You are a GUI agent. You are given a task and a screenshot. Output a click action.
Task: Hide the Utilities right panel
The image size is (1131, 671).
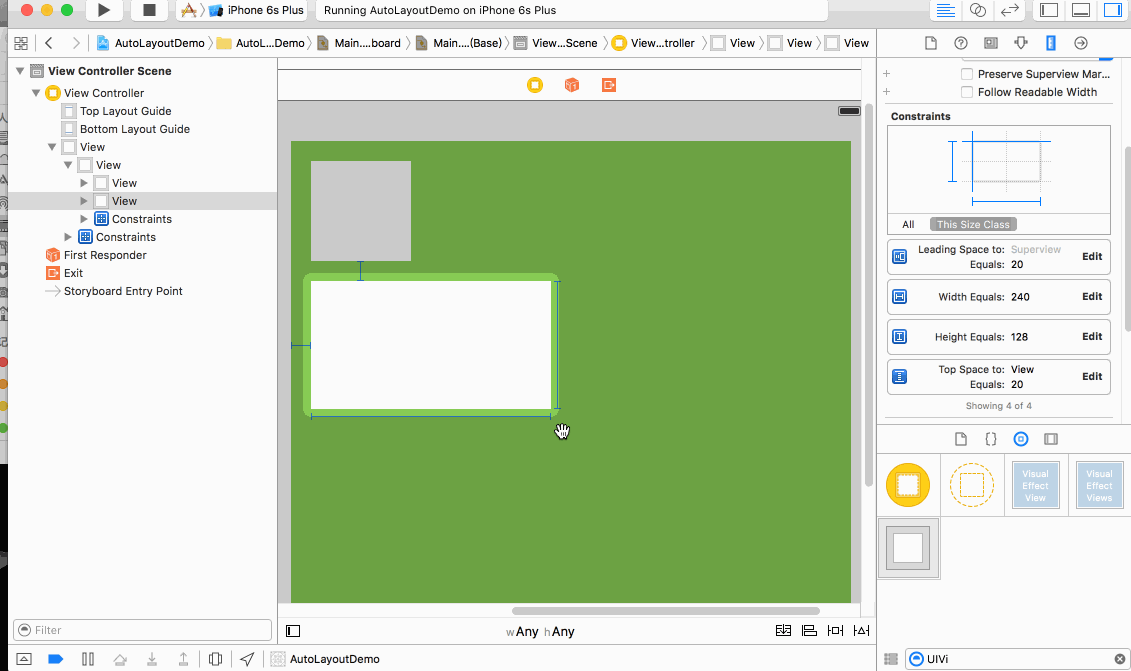pos(1112,10)
